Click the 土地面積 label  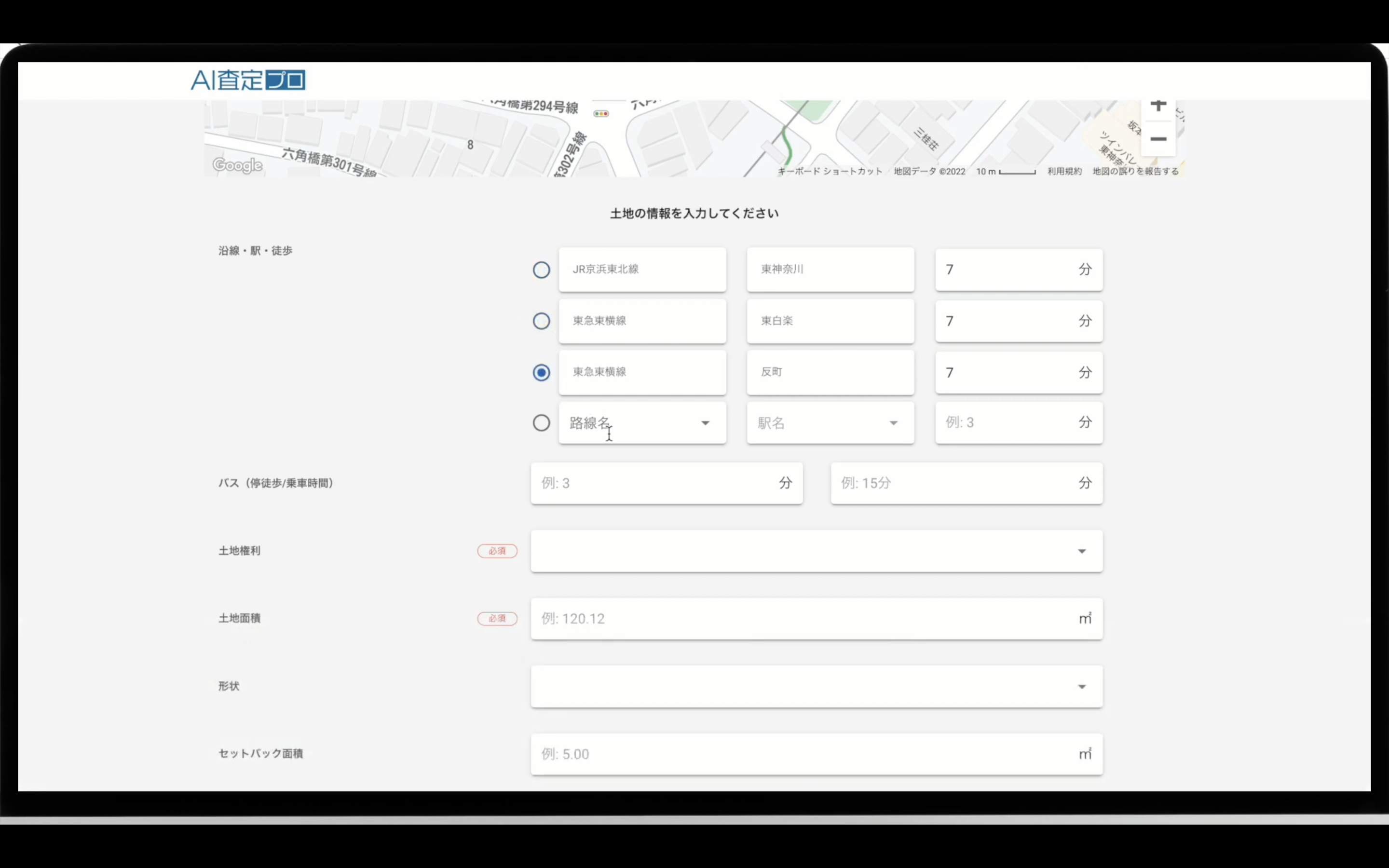coord(239,618)
